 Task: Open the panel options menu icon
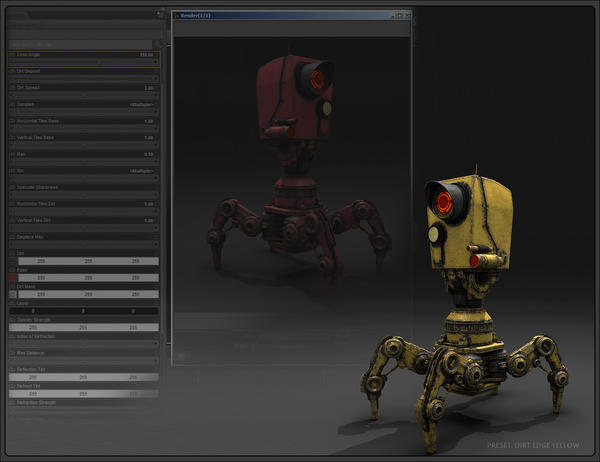click(x=160, y=14)
